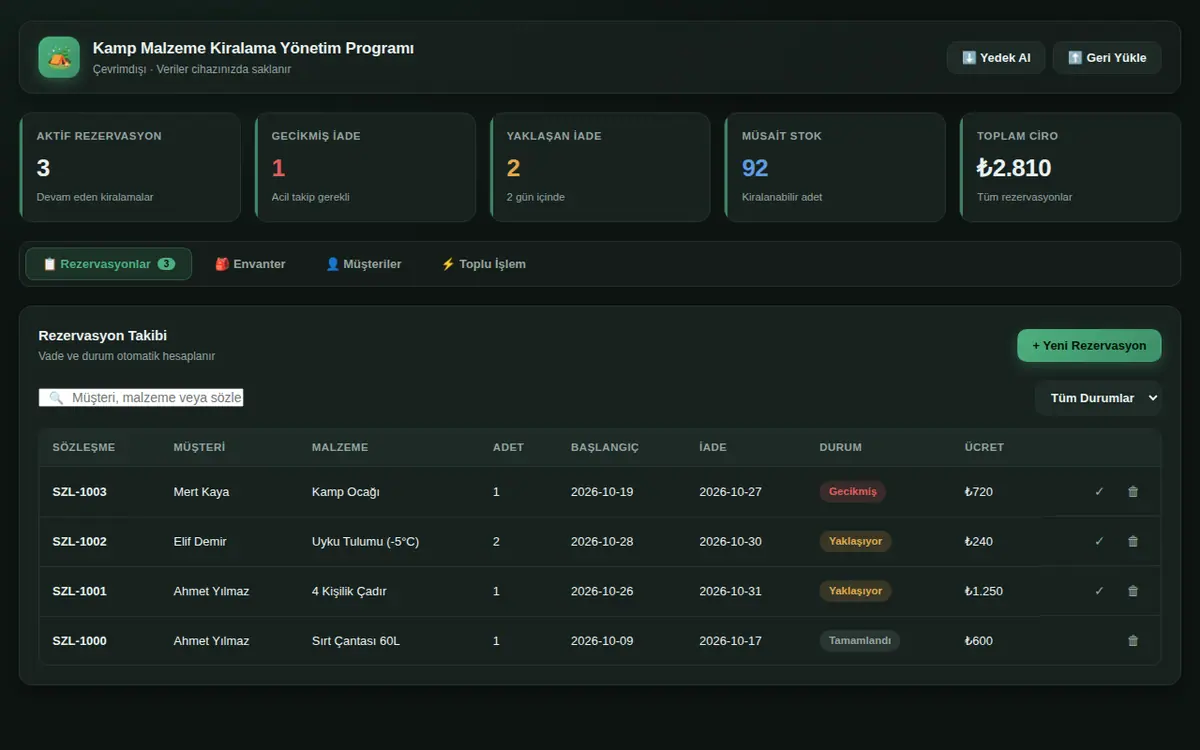Select contract number SZL-1000
1200x750 pixels.
(x=80, y=641)
